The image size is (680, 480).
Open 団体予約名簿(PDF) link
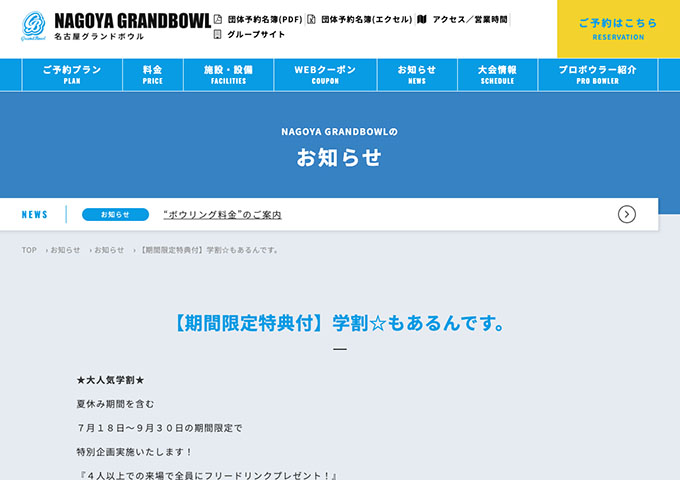pyautogui.click(x=265, y=19)
